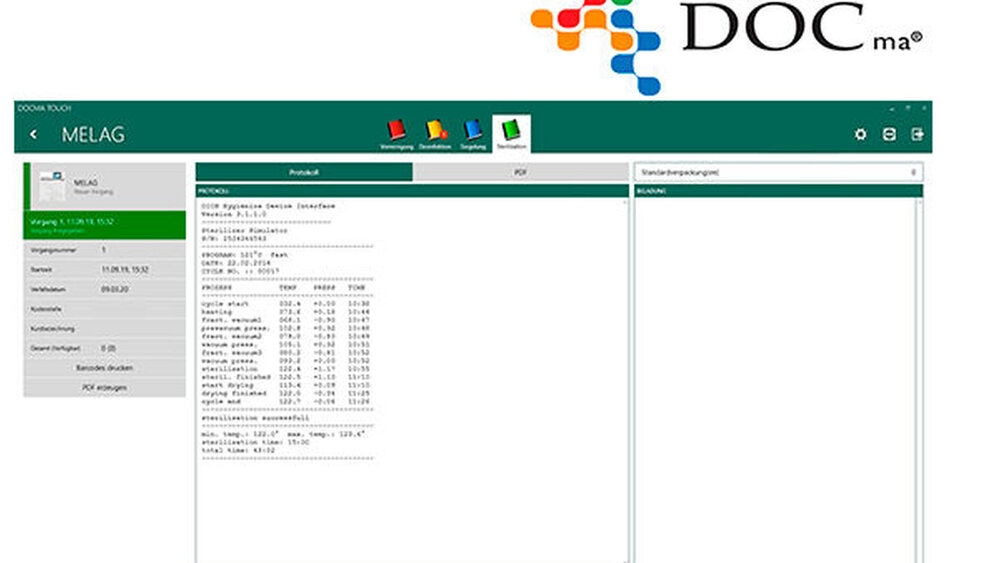The image size is (1000, 563).
Task: Select the green Vorgang 1 entry
Action: click(x=104, y=224)
